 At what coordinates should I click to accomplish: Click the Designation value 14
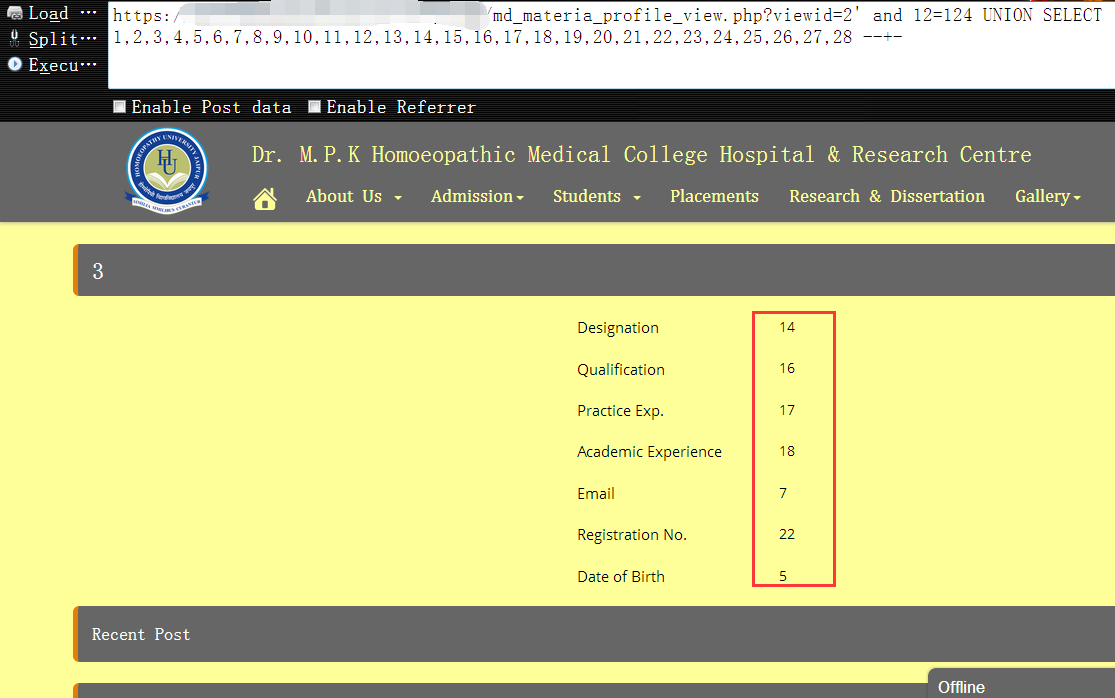(x=786, y=327)
